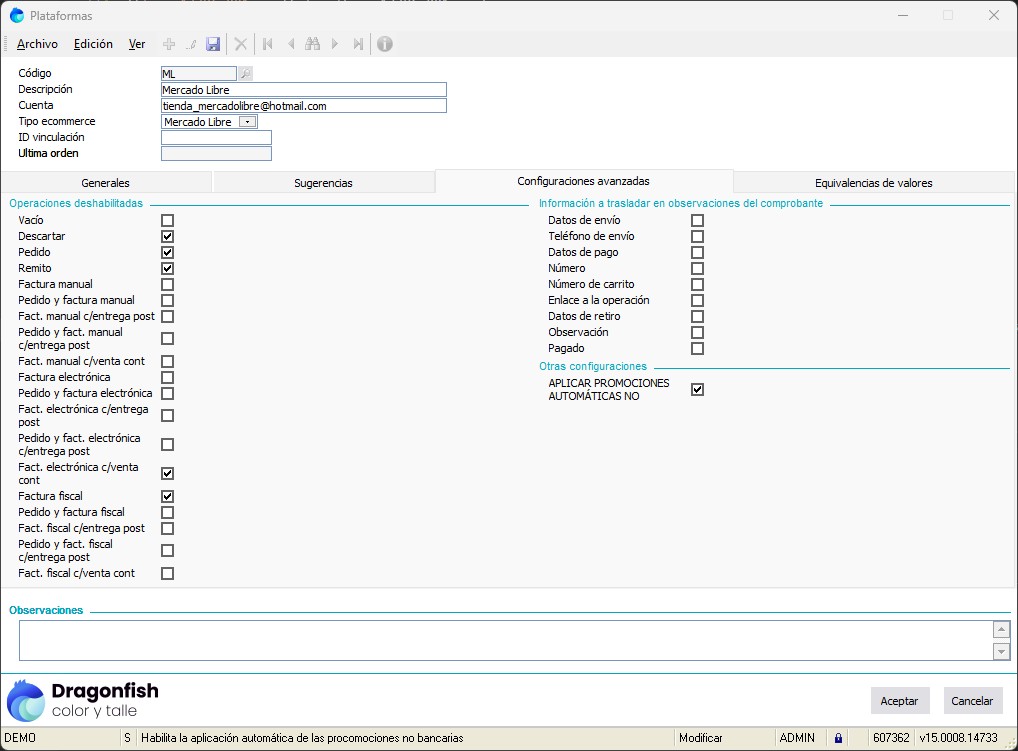This screenshot has width=1018, height=751.
Task: Enable the Factura manual checkbox
Action: pos(167,284)
